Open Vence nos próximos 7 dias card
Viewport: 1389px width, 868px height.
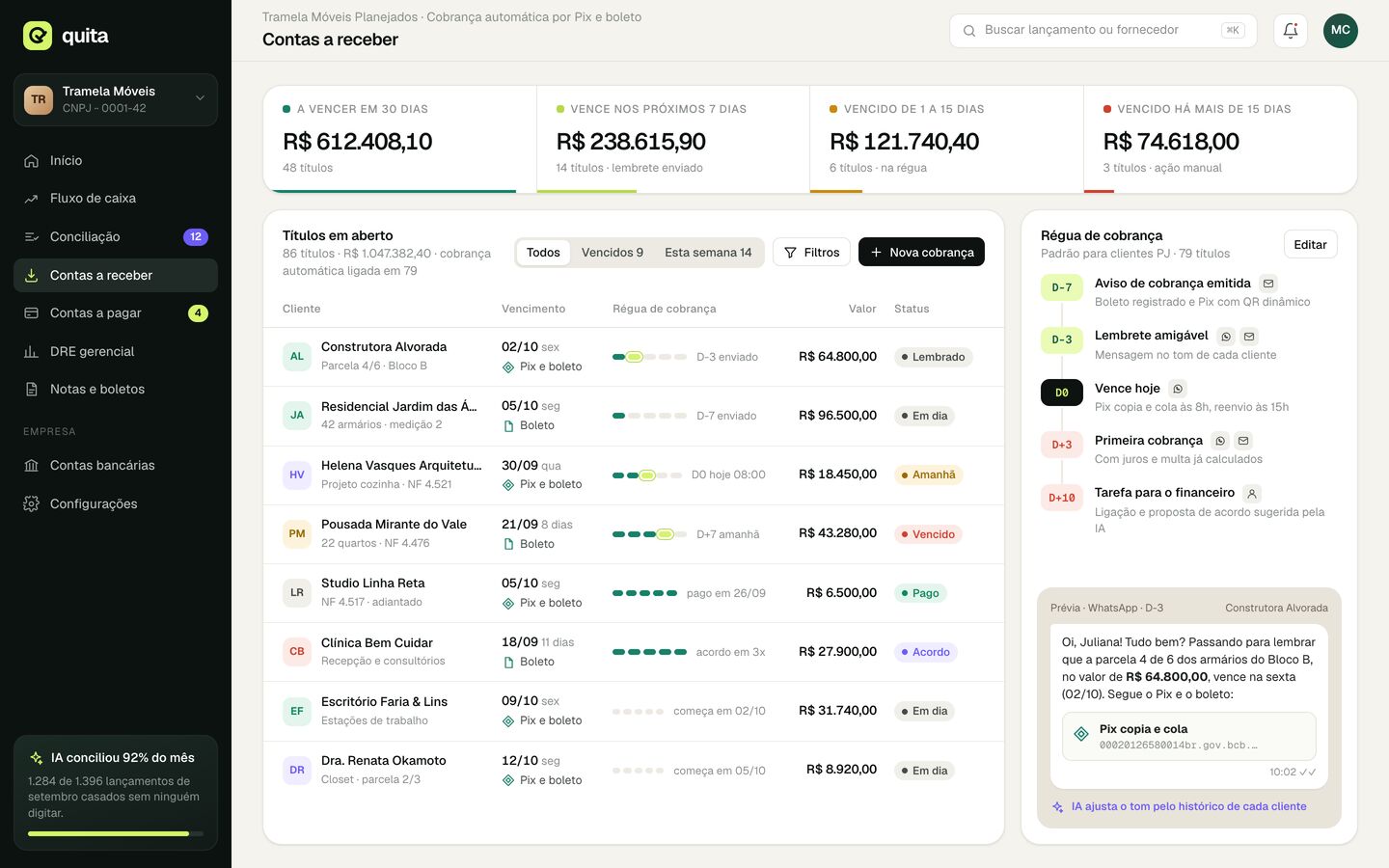(673, 139)
